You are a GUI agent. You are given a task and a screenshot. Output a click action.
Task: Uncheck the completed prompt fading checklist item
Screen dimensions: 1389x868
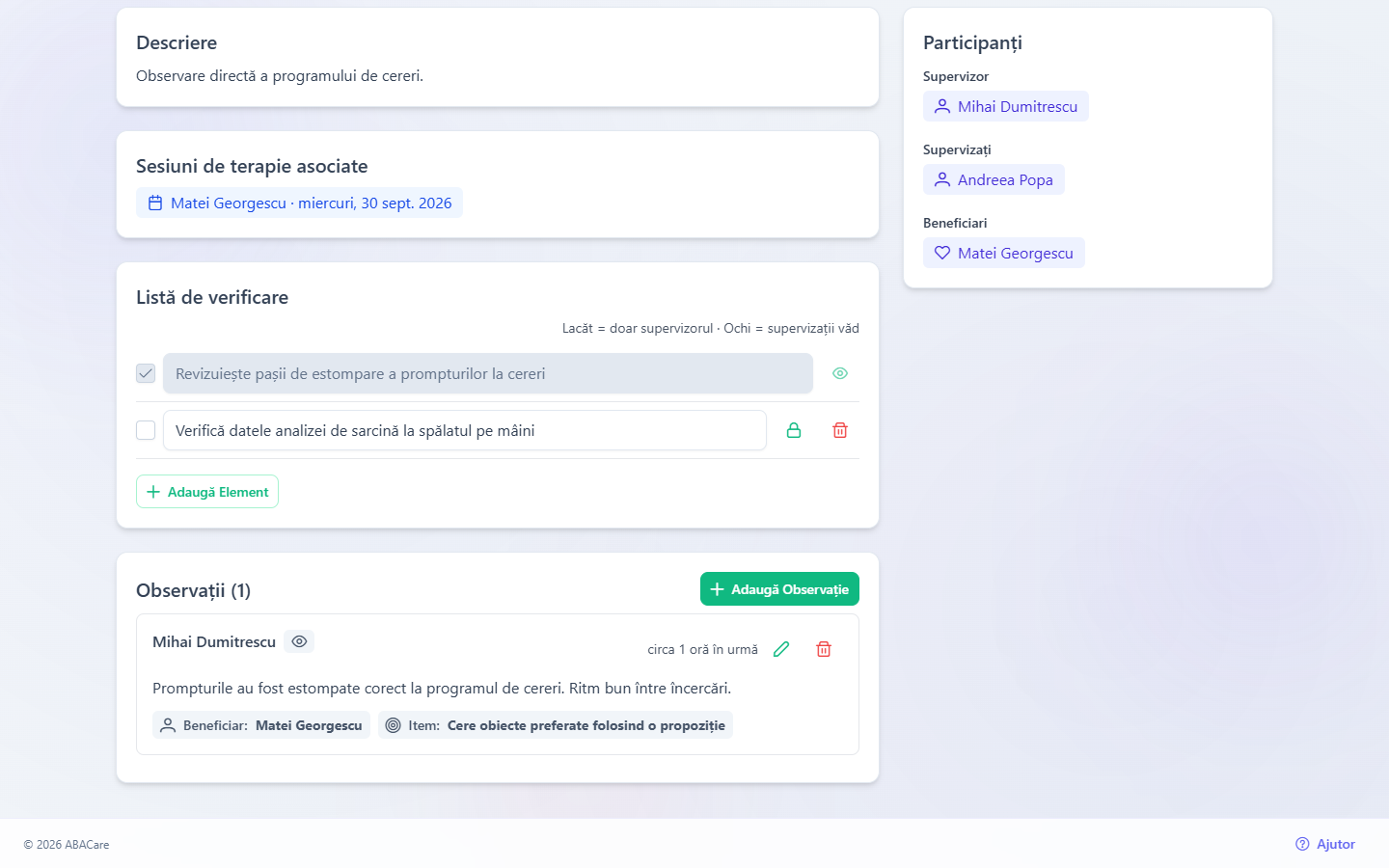tap(146, 373)
